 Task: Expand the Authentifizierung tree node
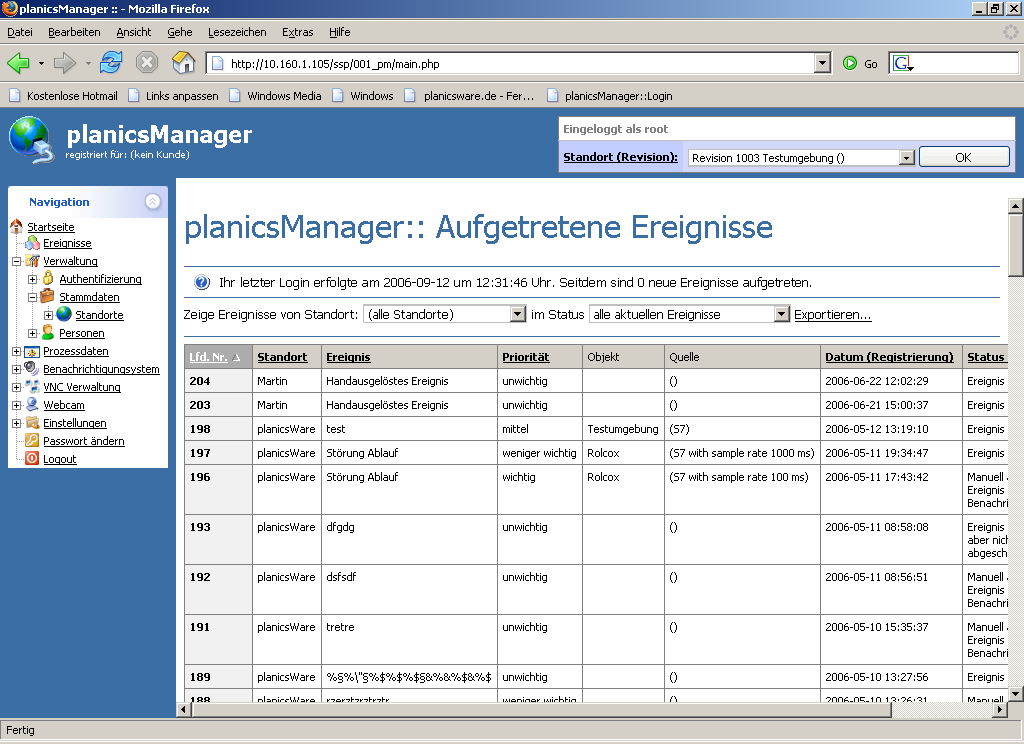pos(32,279)
